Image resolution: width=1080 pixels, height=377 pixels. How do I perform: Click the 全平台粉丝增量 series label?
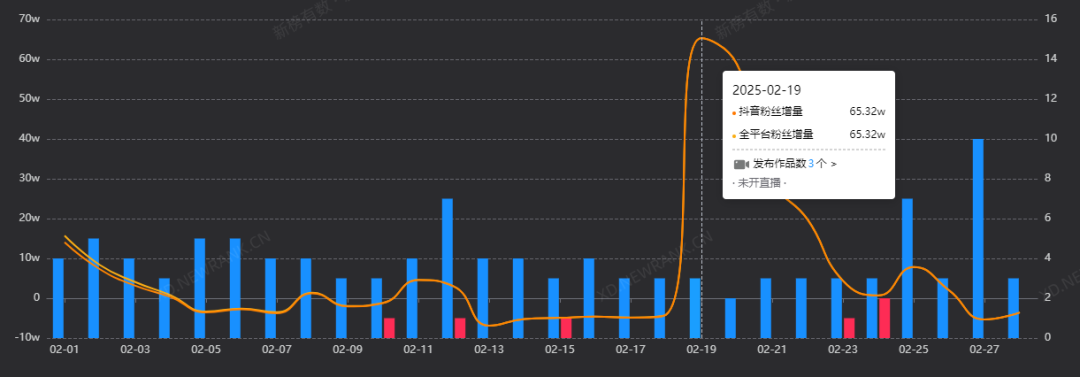point(776,134)
